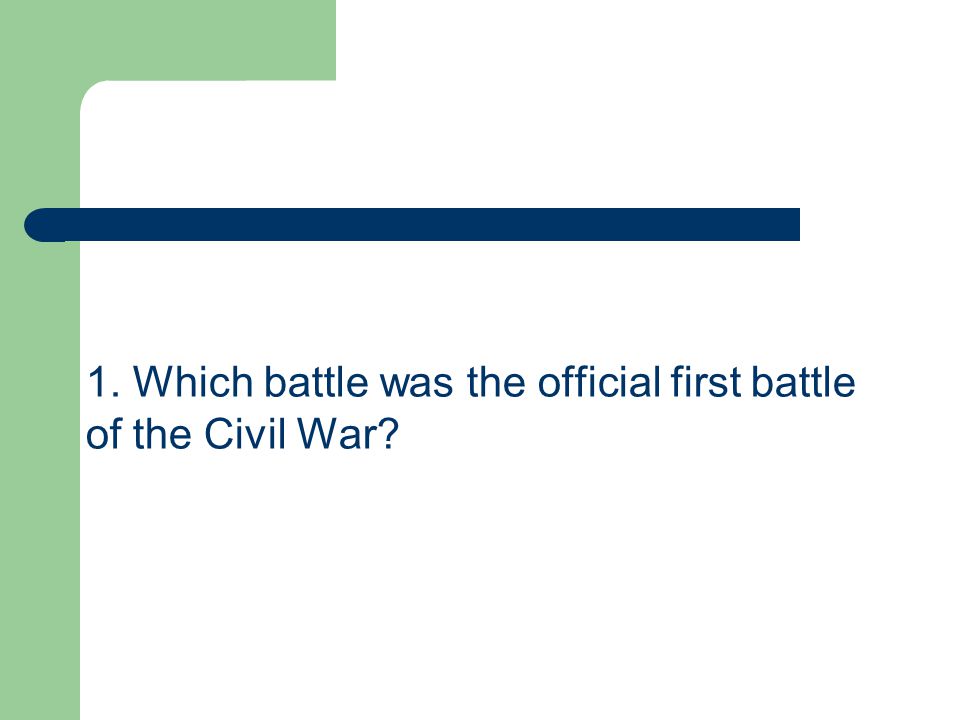The height and width of the screenshot is (720, 960).
Task: Select the green left sidebar strip
Action: [40, 478]
